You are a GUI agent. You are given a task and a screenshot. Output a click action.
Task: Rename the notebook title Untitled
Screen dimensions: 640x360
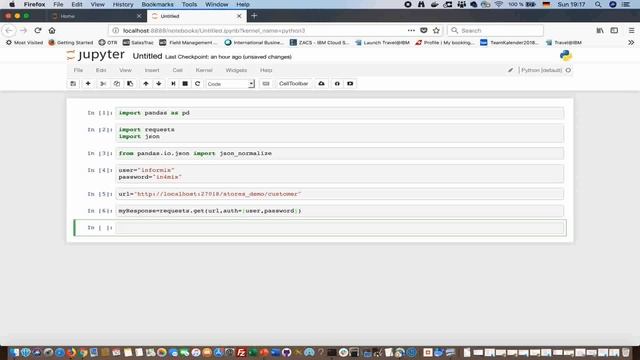(147, 56)
